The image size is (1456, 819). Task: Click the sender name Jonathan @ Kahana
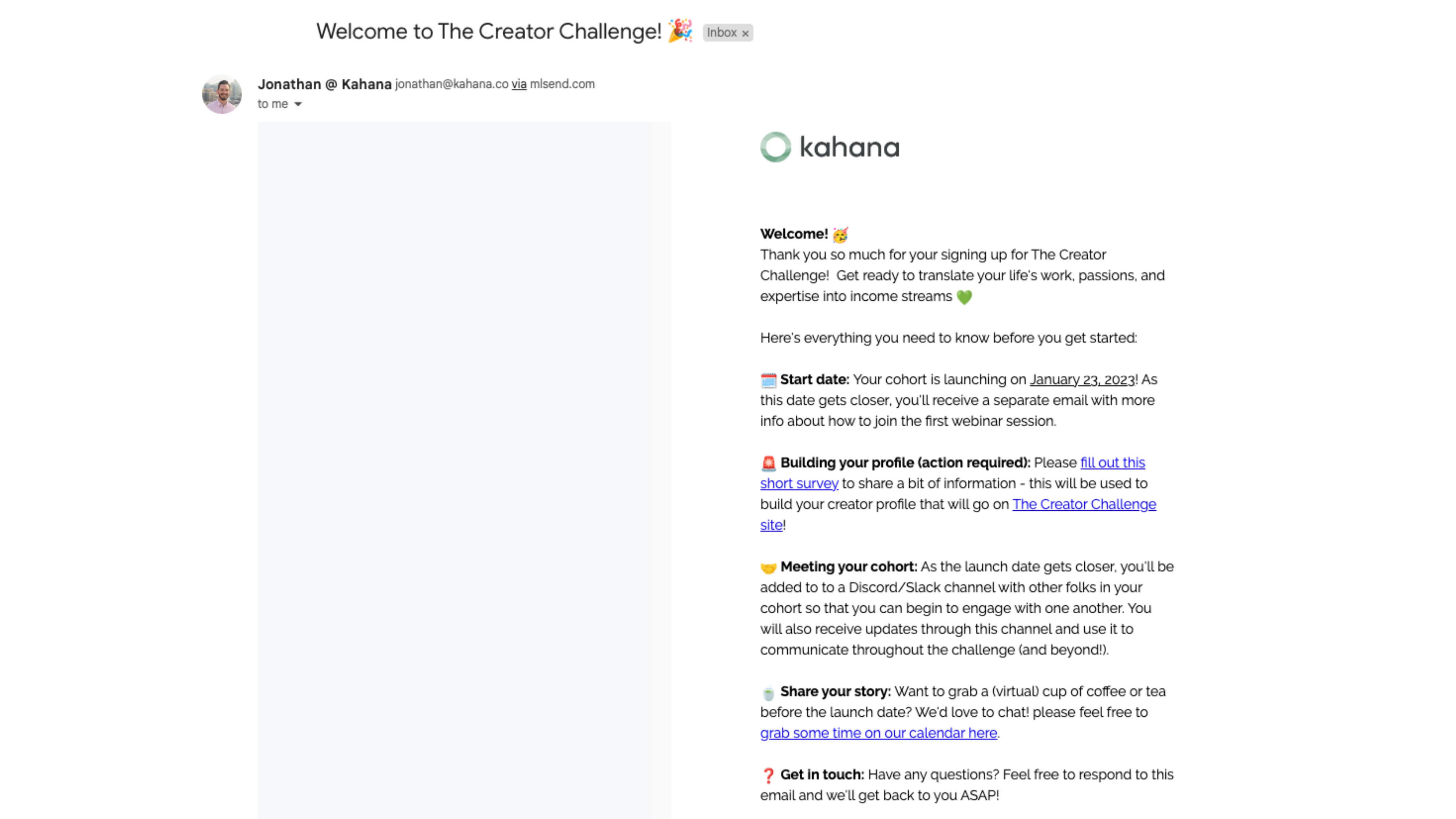[324, 84]
